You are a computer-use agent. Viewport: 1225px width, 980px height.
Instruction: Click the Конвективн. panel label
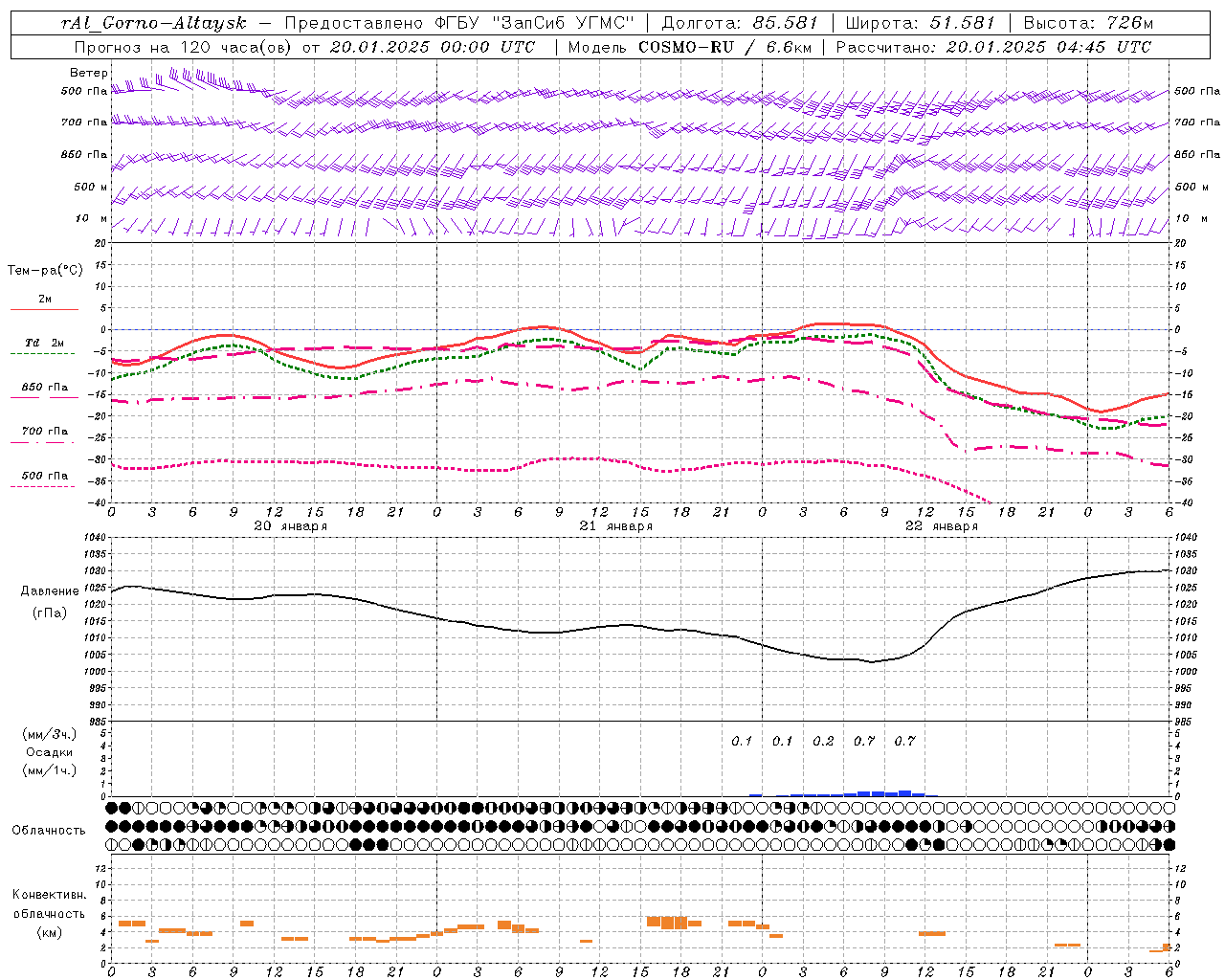(50, 895)
